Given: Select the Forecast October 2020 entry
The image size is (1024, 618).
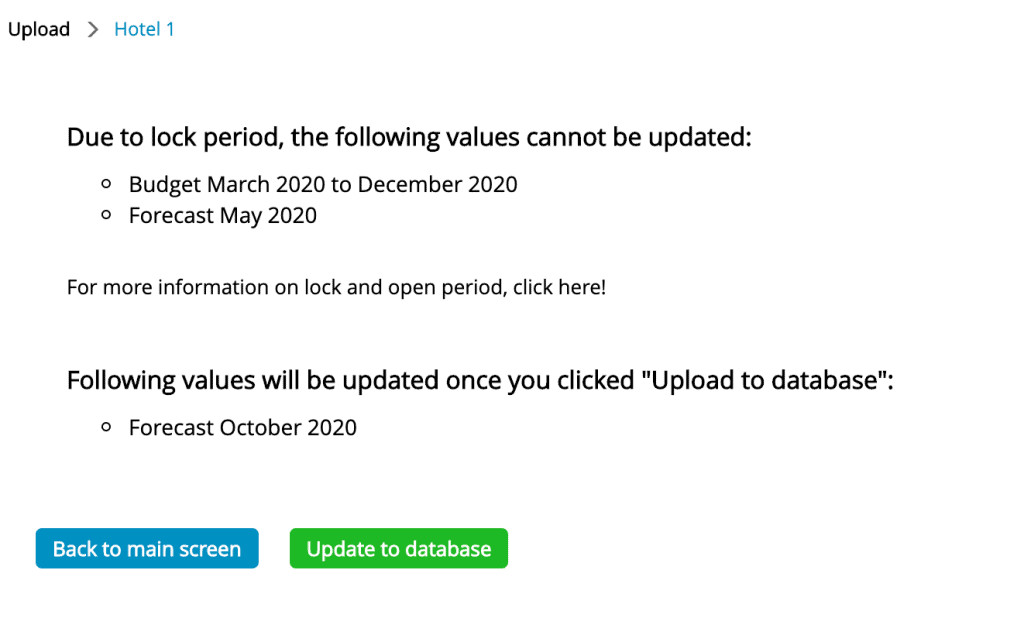Looking at the screenshot, I should click(x=243, y=428).
